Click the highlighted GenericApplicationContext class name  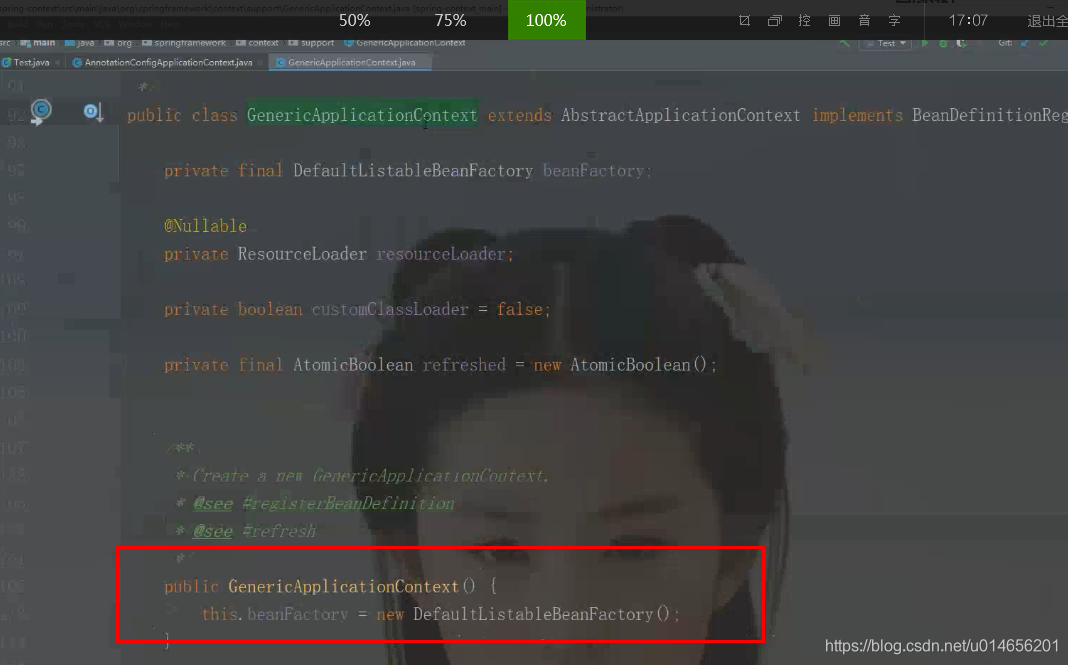coord(362,115)
